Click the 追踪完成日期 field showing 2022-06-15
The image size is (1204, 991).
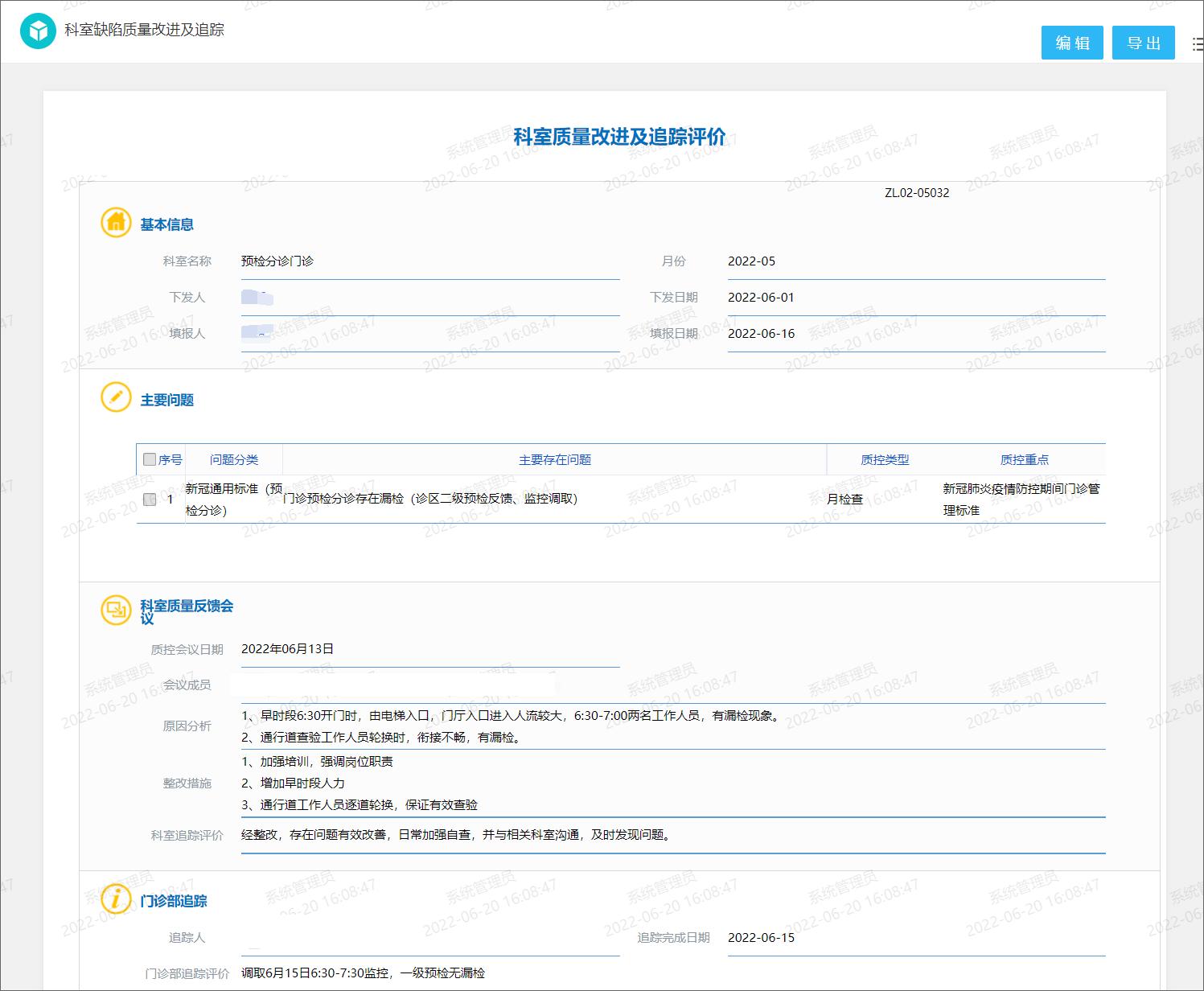pyautogui.click(x=915, y=938)
